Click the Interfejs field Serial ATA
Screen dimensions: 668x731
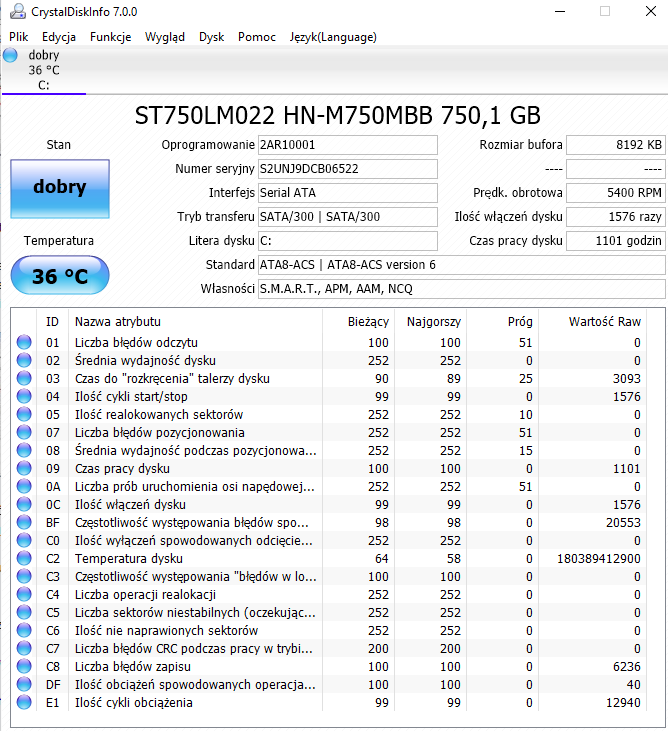pyautogui.click(x=348, y=193)
